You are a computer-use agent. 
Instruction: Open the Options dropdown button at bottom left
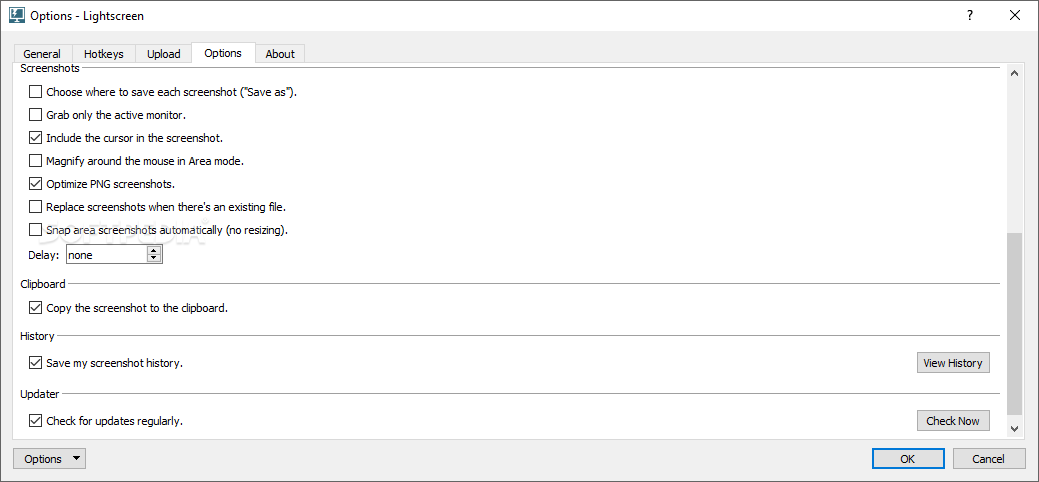tap(50, 459)
